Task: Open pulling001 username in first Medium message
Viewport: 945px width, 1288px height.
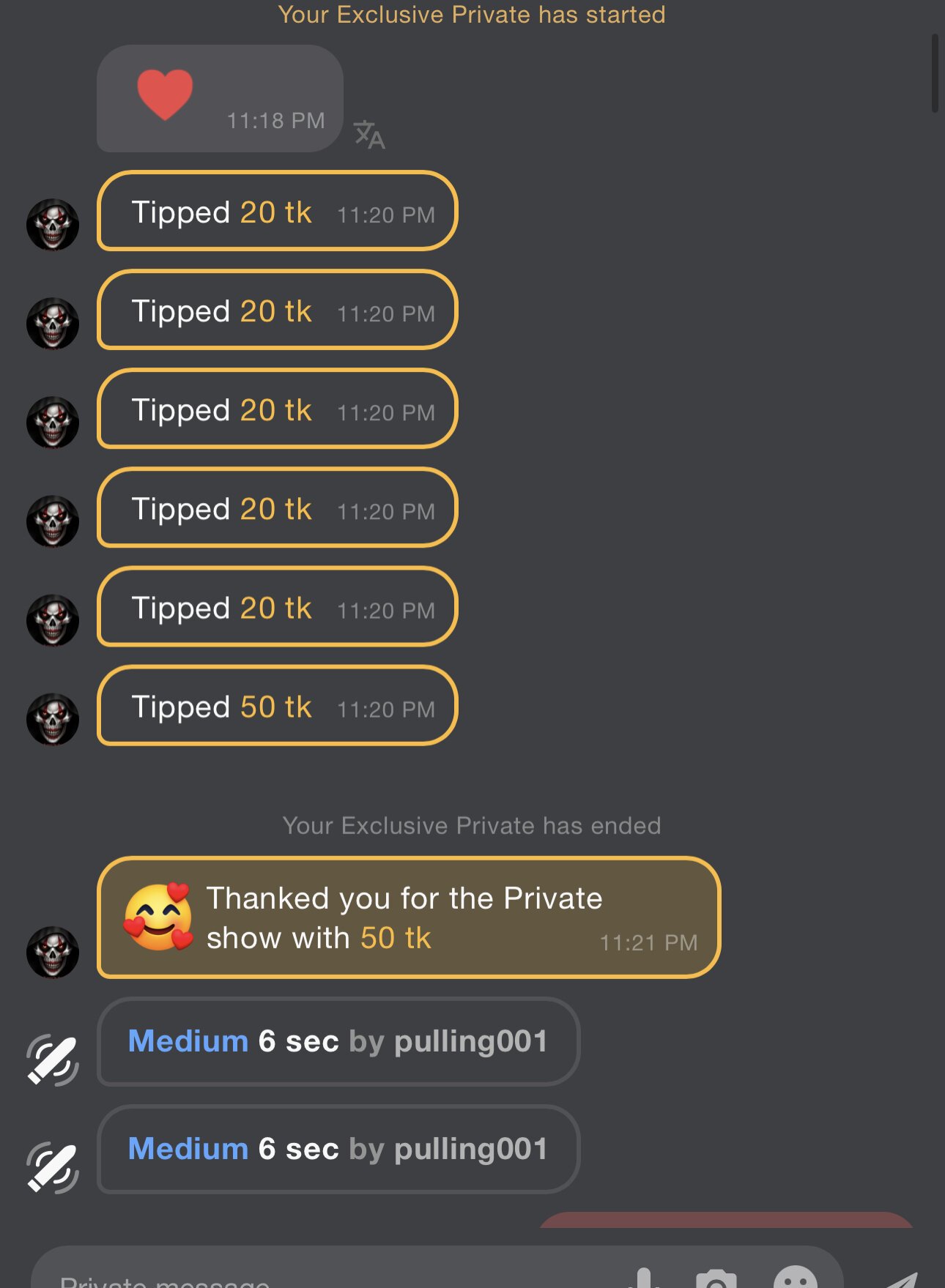Action: click(470, 1041)
